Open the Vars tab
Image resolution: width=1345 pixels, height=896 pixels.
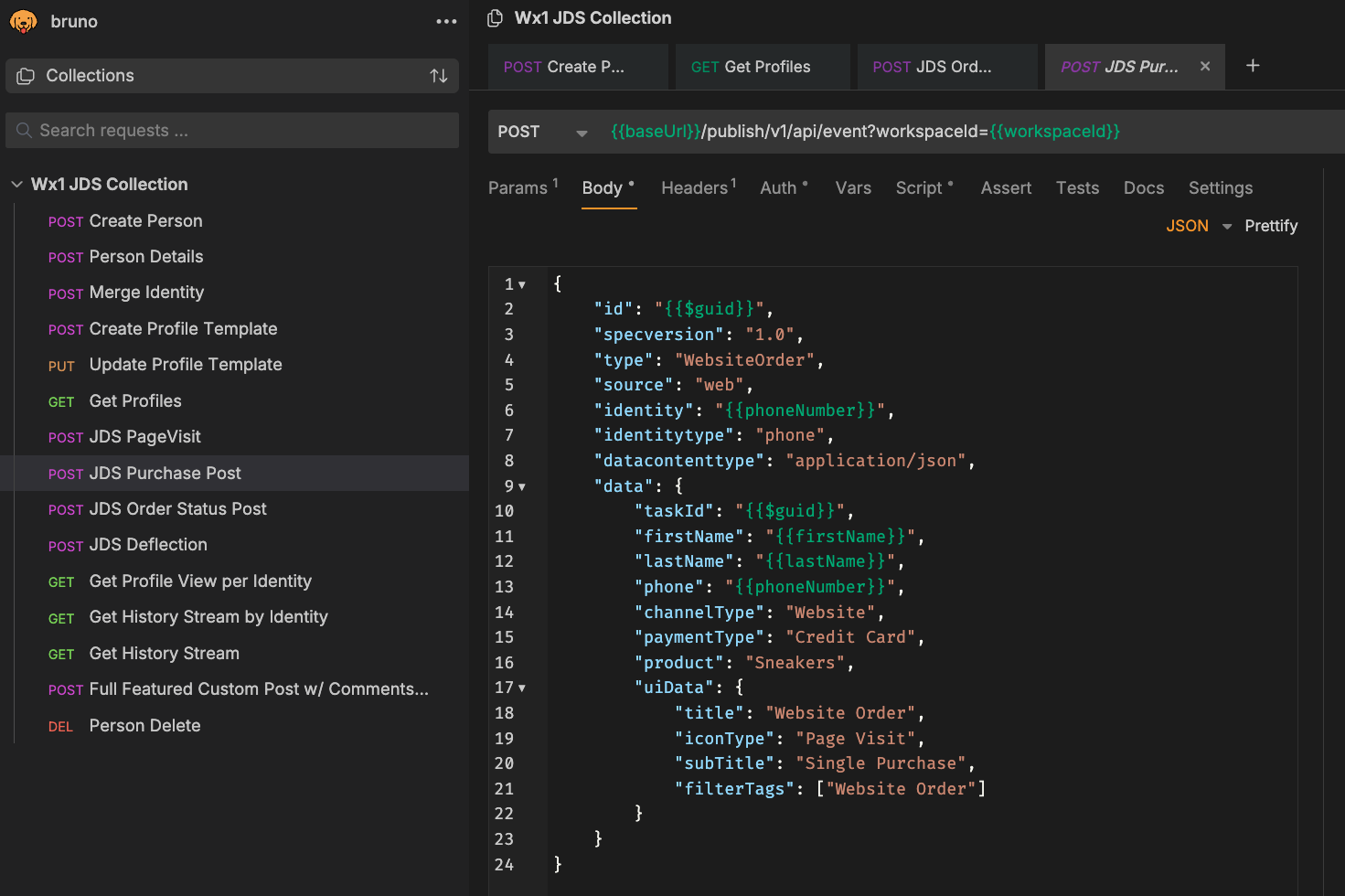point(853,187)
